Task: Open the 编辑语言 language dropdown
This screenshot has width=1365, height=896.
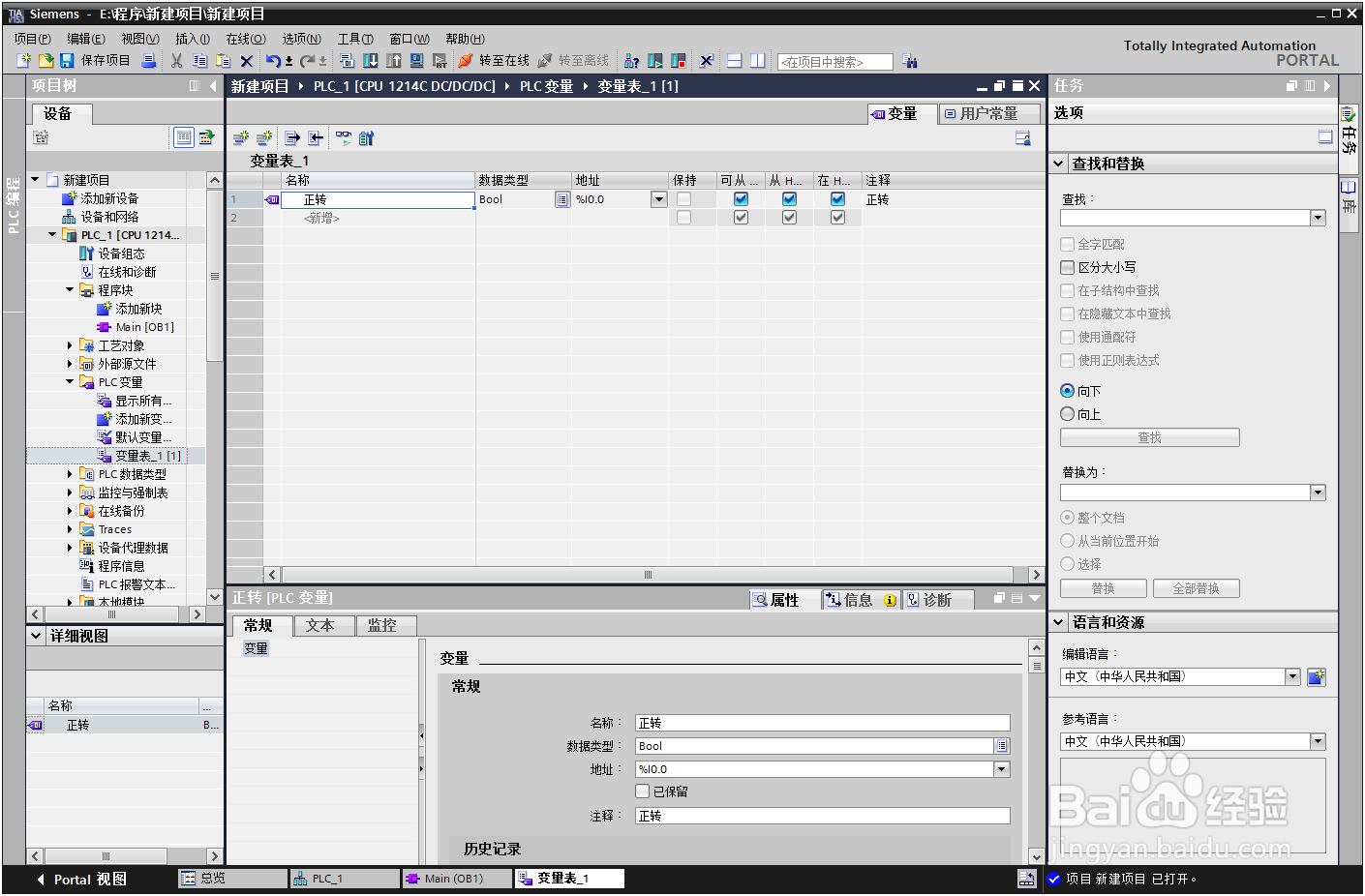Action: point(1292,676)
